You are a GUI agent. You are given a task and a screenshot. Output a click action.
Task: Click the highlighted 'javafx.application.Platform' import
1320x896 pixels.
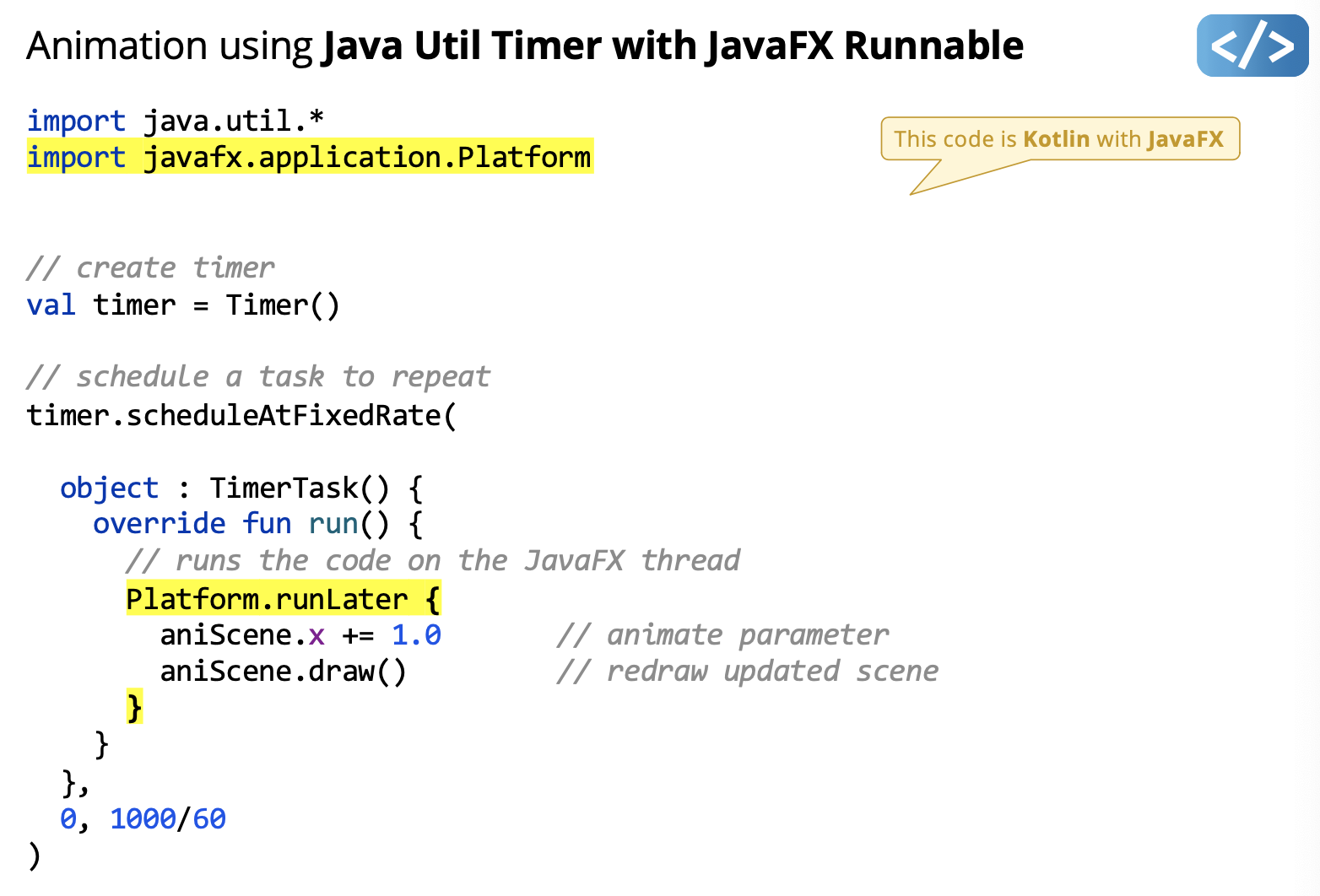pyautogui.click(x=366, y=157)
